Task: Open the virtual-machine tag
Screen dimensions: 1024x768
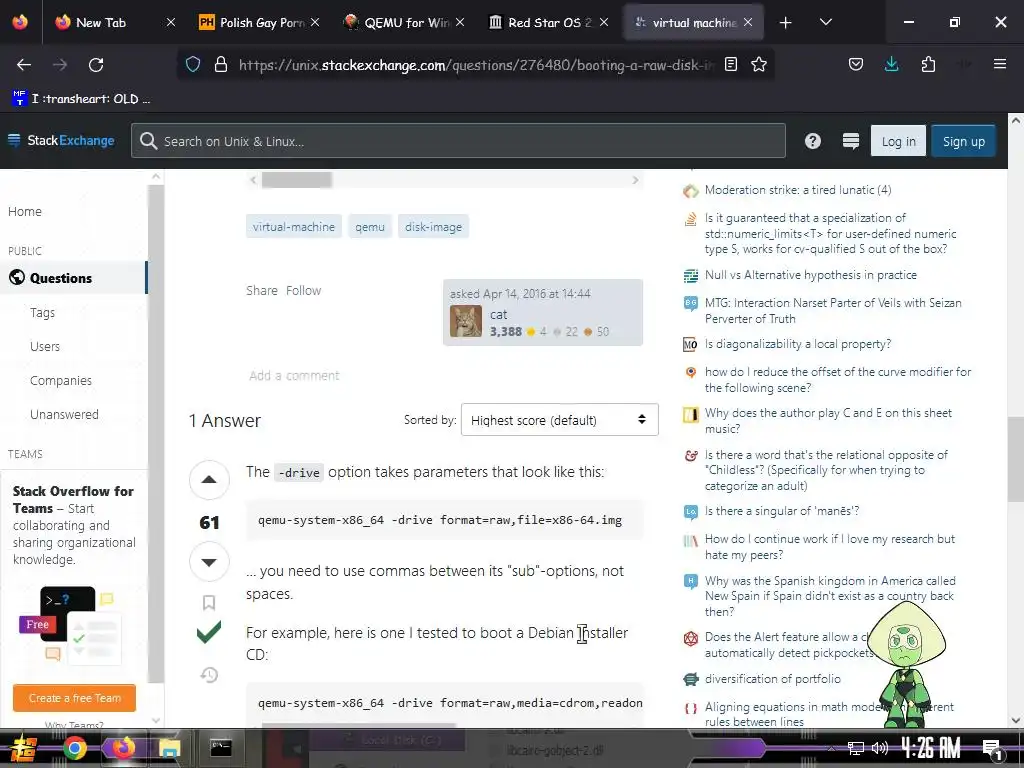Action: click(294, 227)
